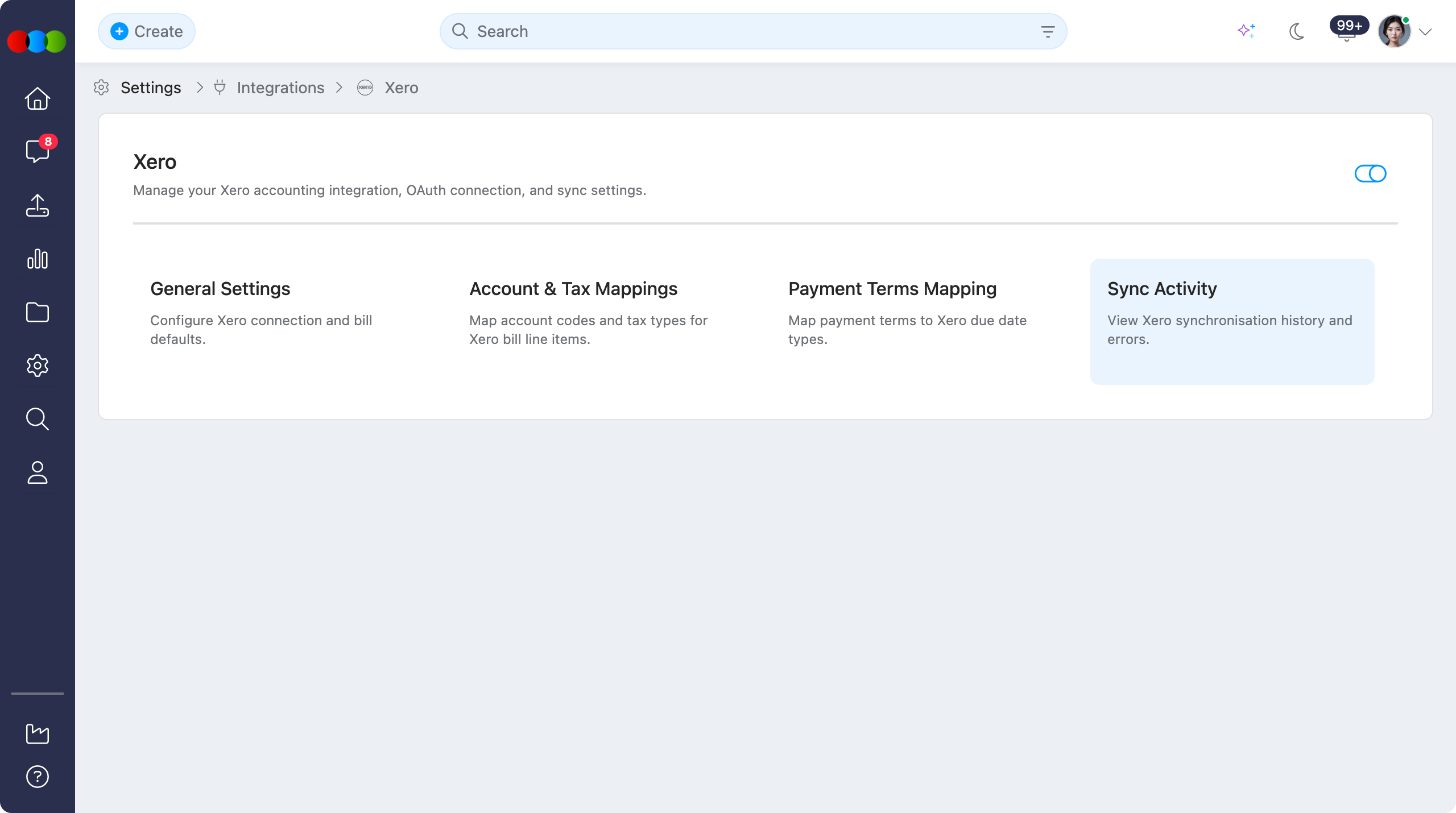
Task: Click the user avatar picture
Action: (1395, 32)
